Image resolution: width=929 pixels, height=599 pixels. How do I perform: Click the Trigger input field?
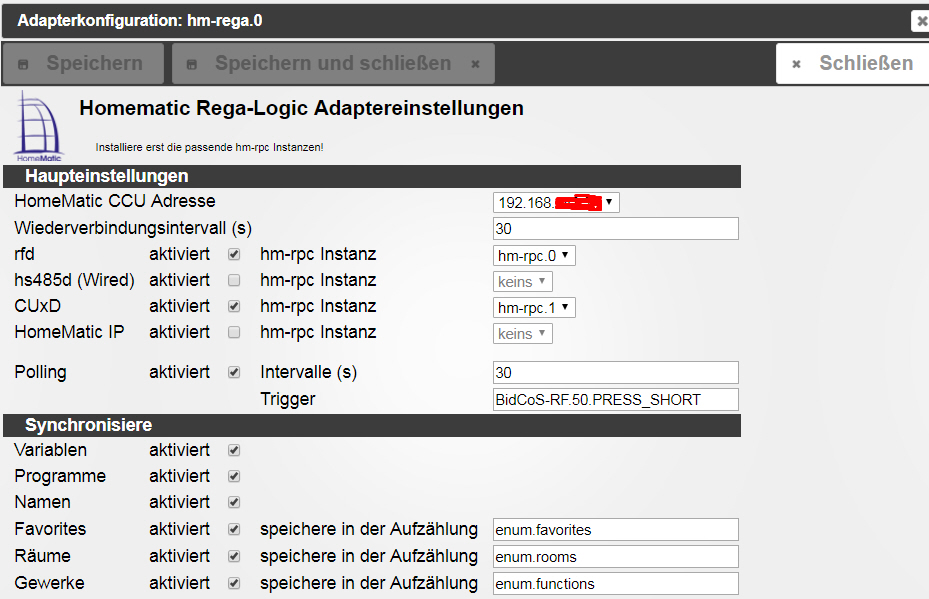(x=615, y=400)
